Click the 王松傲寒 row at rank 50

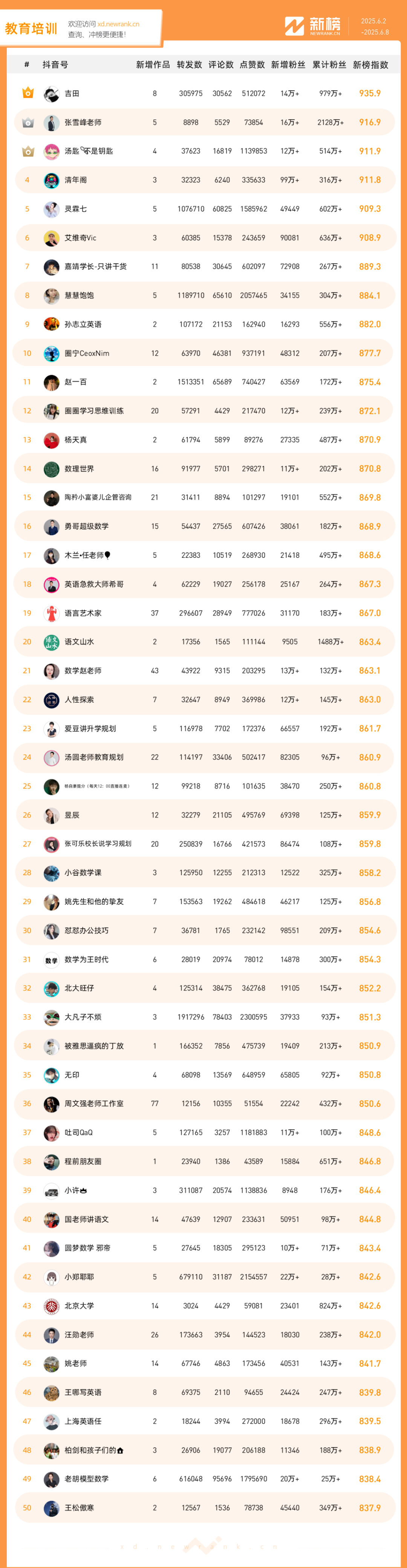click(x=205, y=1508)
